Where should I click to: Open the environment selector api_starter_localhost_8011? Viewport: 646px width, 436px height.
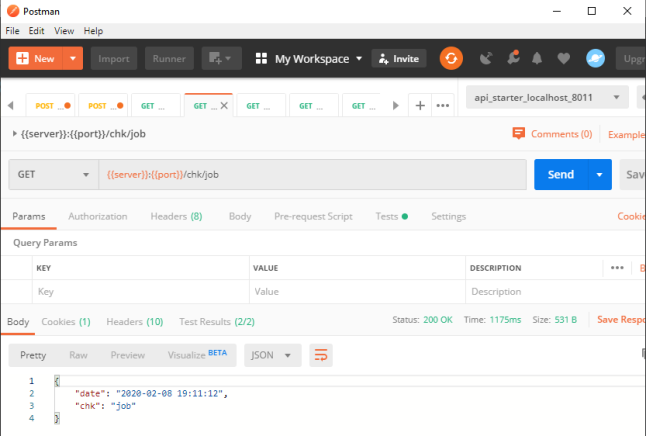[547, 98]
